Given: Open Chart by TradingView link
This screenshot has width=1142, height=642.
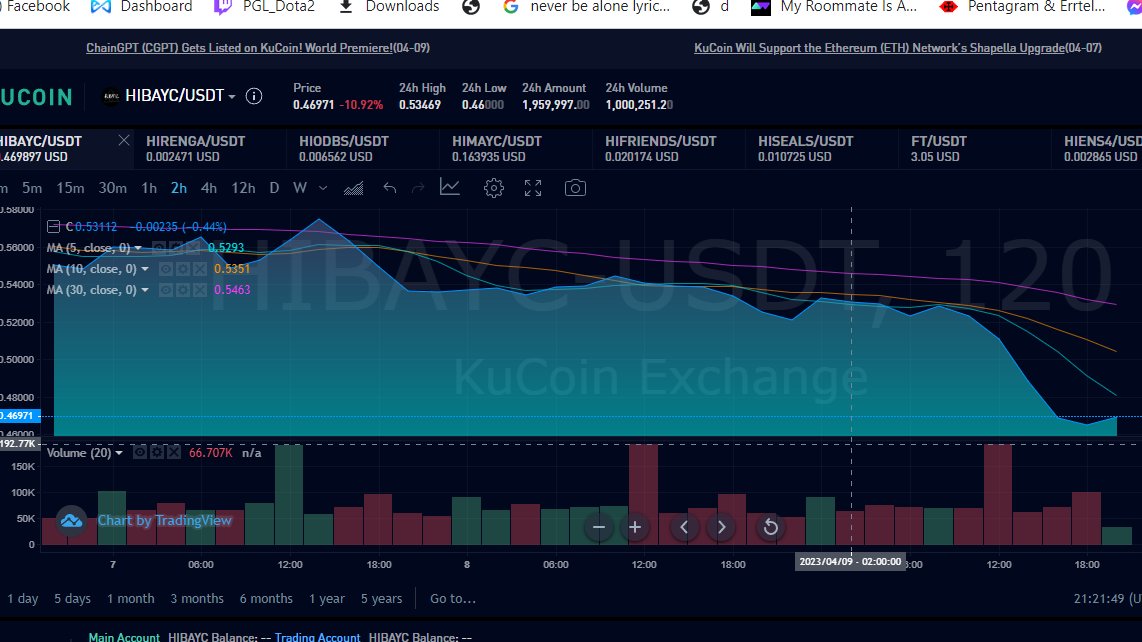Looking at the screenshot, I should [165, 520].
